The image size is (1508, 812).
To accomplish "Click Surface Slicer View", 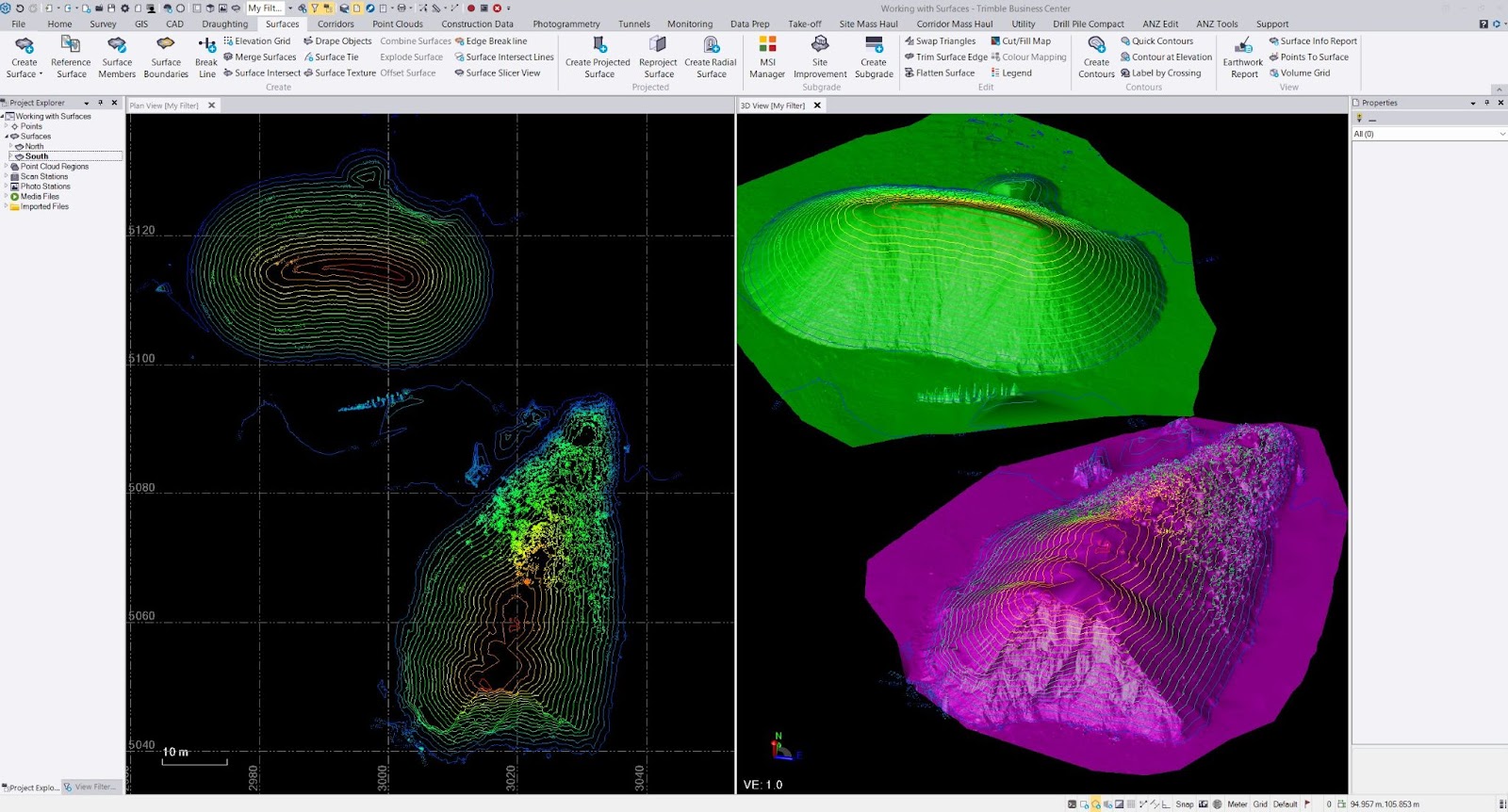I will click(497, 73).
